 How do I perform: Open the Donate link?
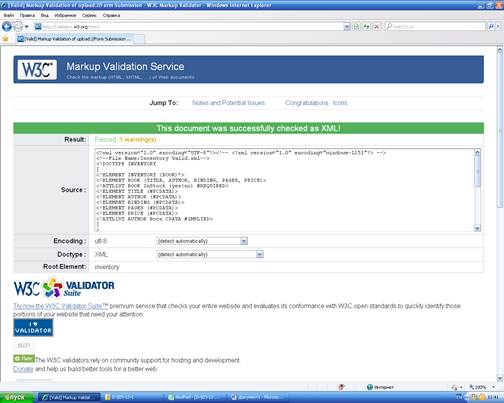[23, 369]
